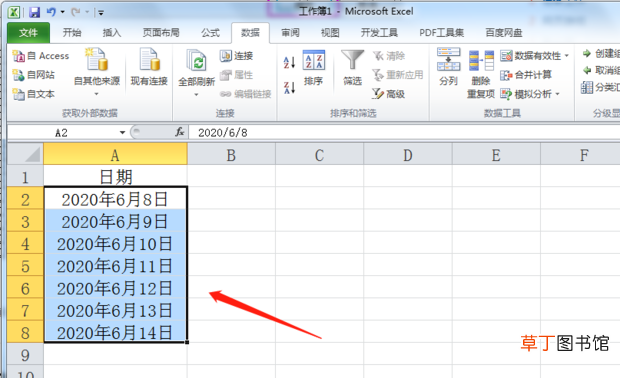Select column E header
620x378 pixels.
pyautogui.click(x=496, y=154)
